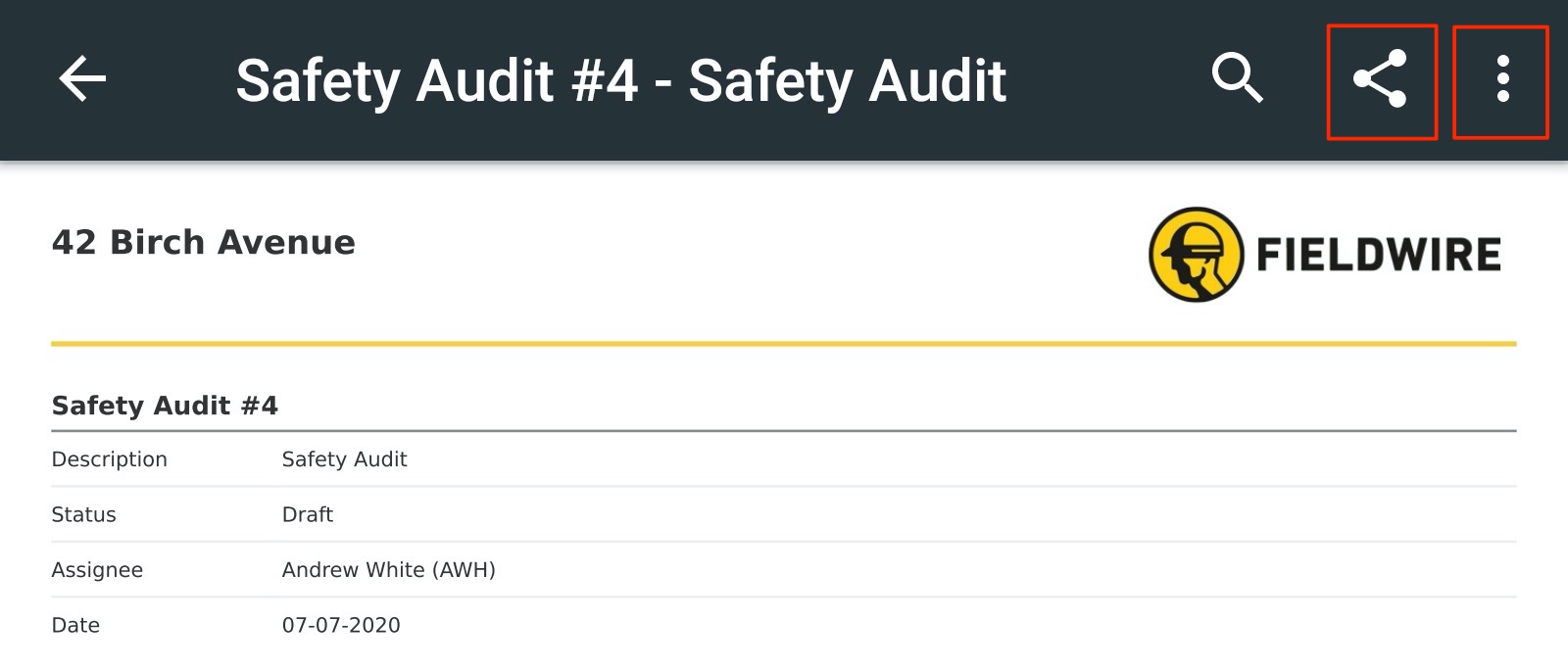The image size is (1568, 671).
Task: Tap the Safety Audit description value
Action: [x=344, y=459]
